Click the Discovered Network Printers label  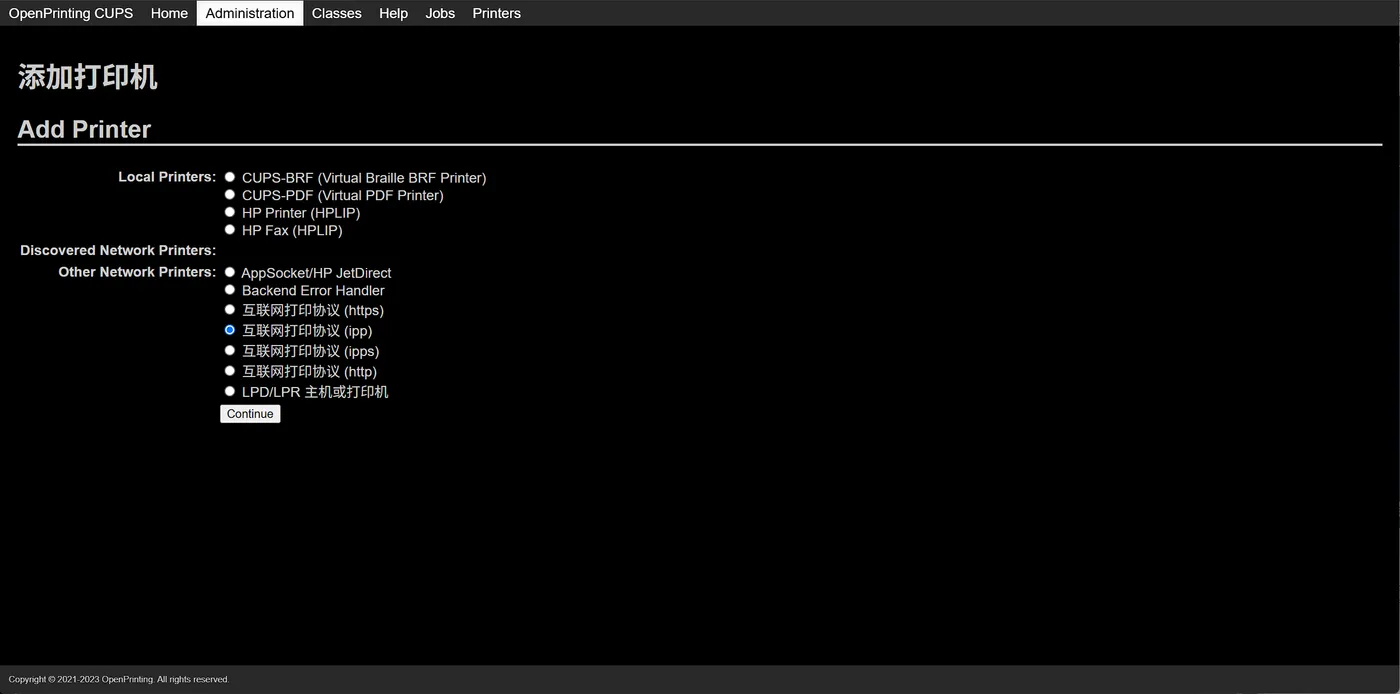[118, 250]
